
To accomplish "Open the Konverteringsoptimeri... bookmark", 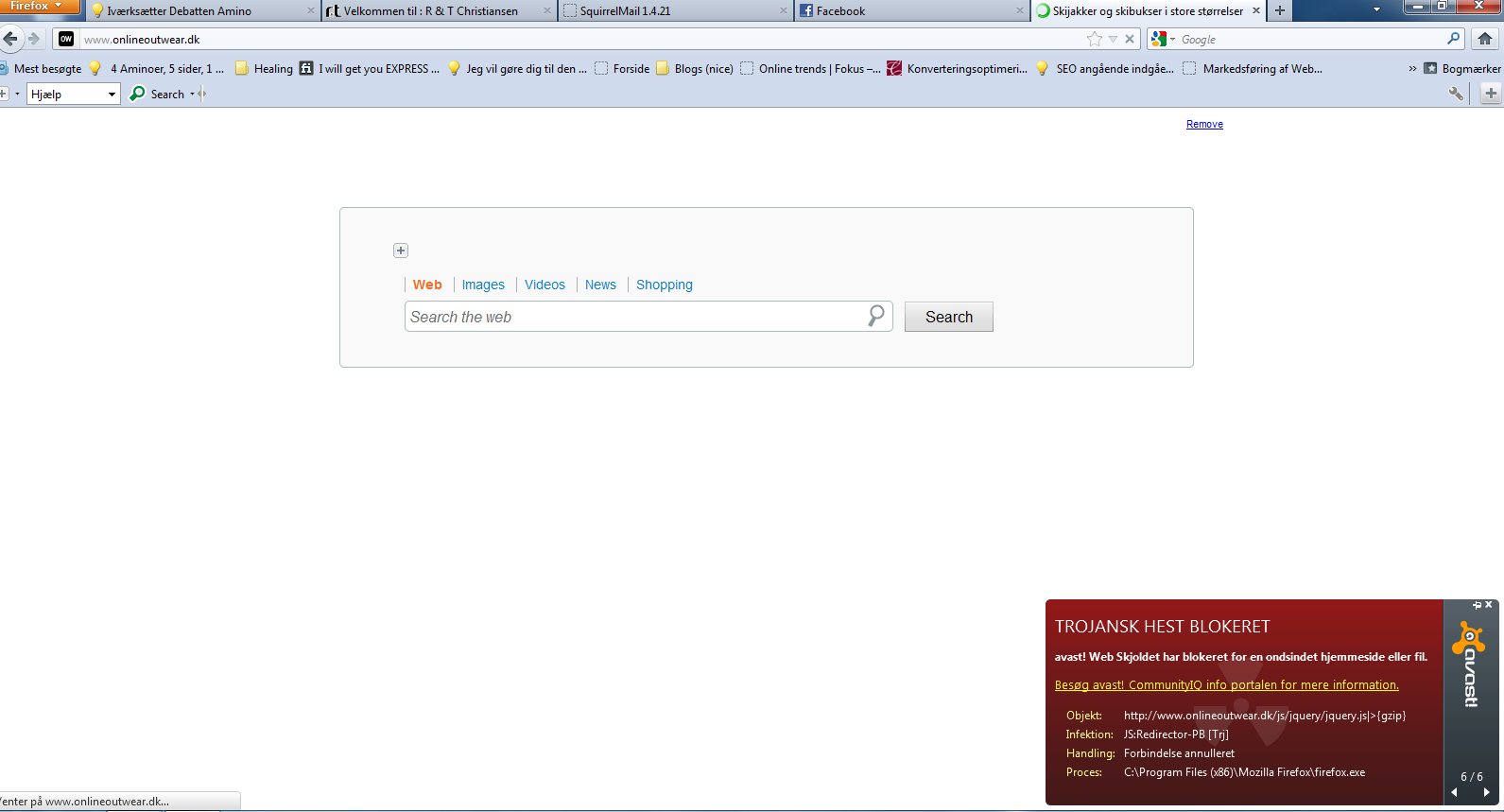I will point(957,68).
